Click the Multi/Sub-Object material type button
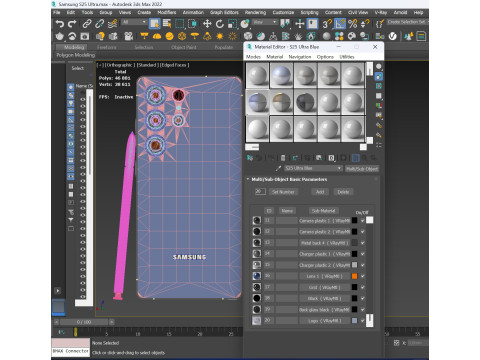 click(362, 169)
